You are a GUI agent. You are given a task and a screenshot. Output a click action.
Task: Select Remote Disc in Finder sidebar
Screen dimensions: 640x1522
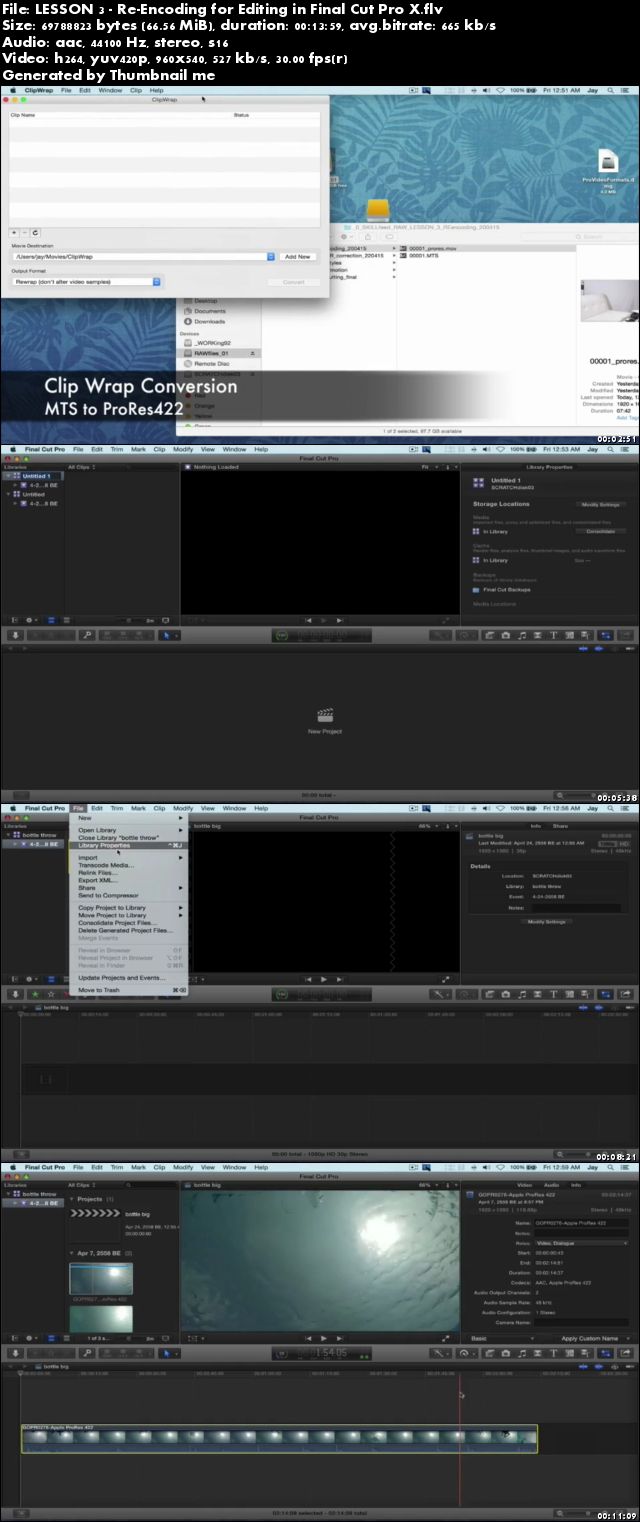click(x=209, y=363)
